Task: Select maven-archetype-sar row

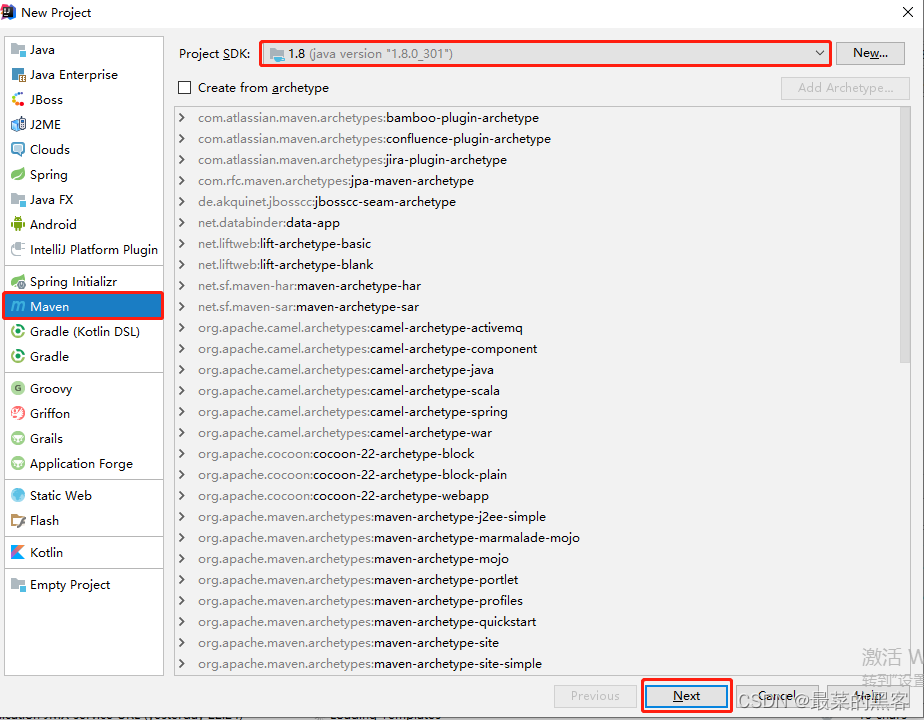Action: click(537, 307)
